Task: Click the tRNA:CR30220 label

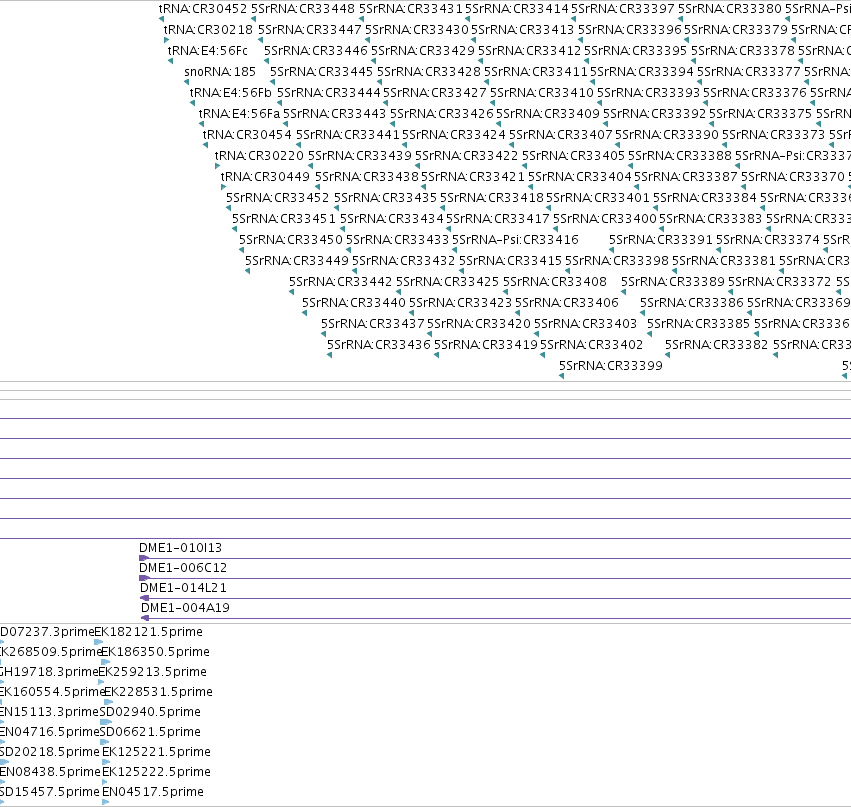Action: click(x=259, y=156)
